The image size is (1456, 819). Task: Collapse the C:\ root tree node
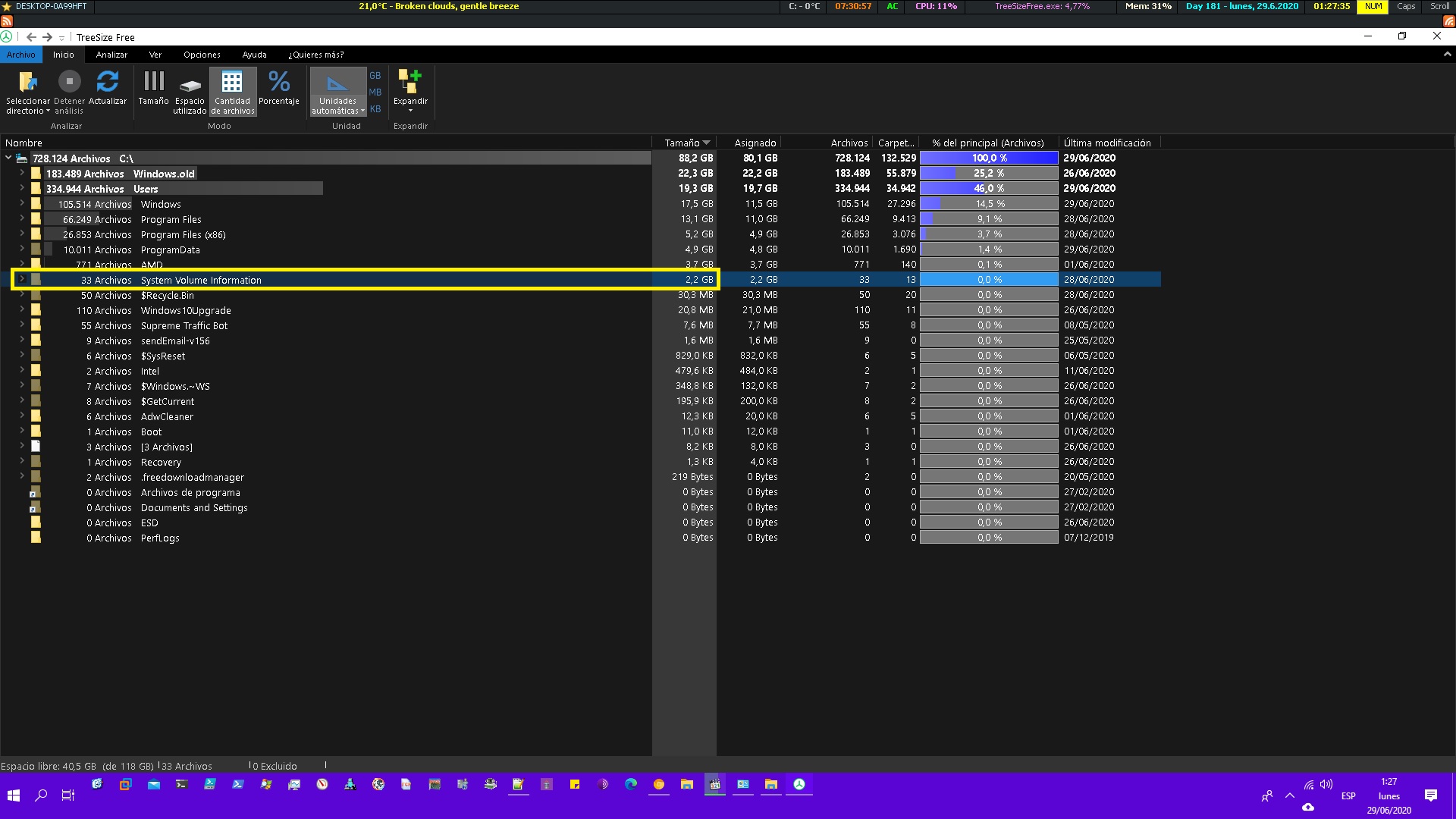8,158
